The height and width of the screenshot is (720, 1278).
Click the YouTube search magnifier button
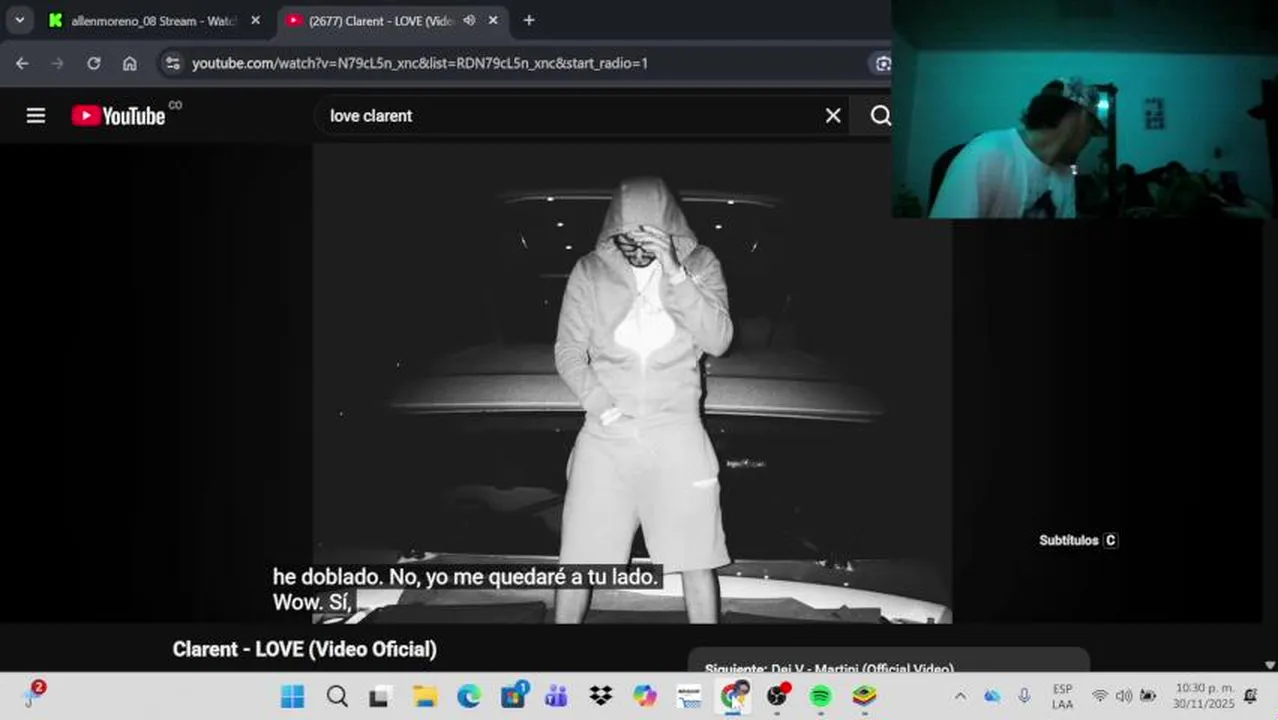[x=880, y=116]
